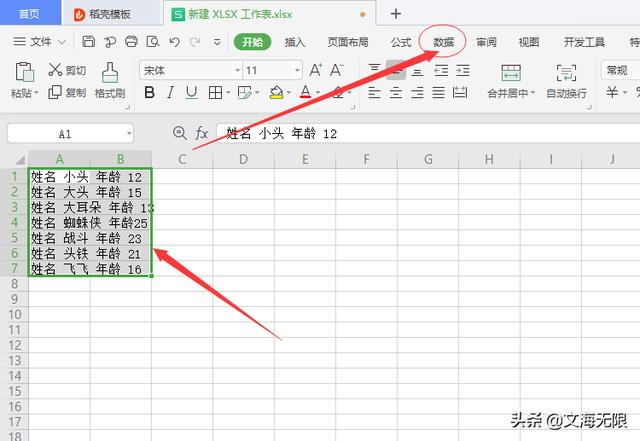Toggle Center horizontal alignment

(396, 93)
